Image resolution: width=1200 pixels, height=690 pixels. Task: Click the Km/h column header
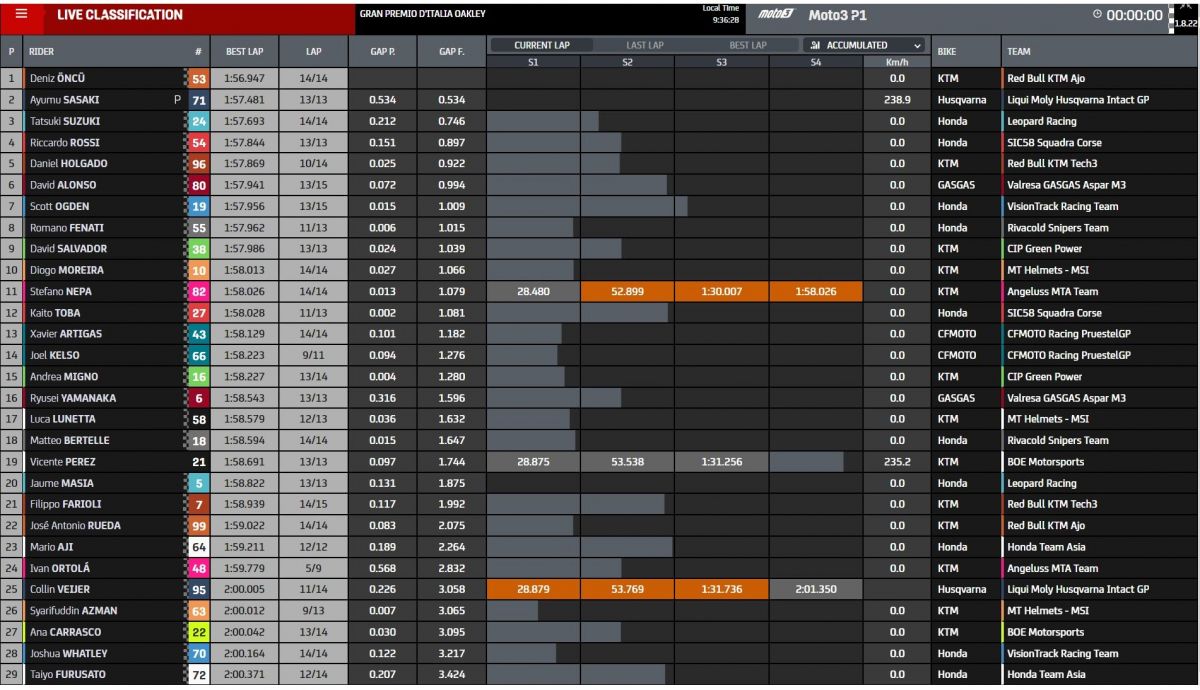coord(896,62)
